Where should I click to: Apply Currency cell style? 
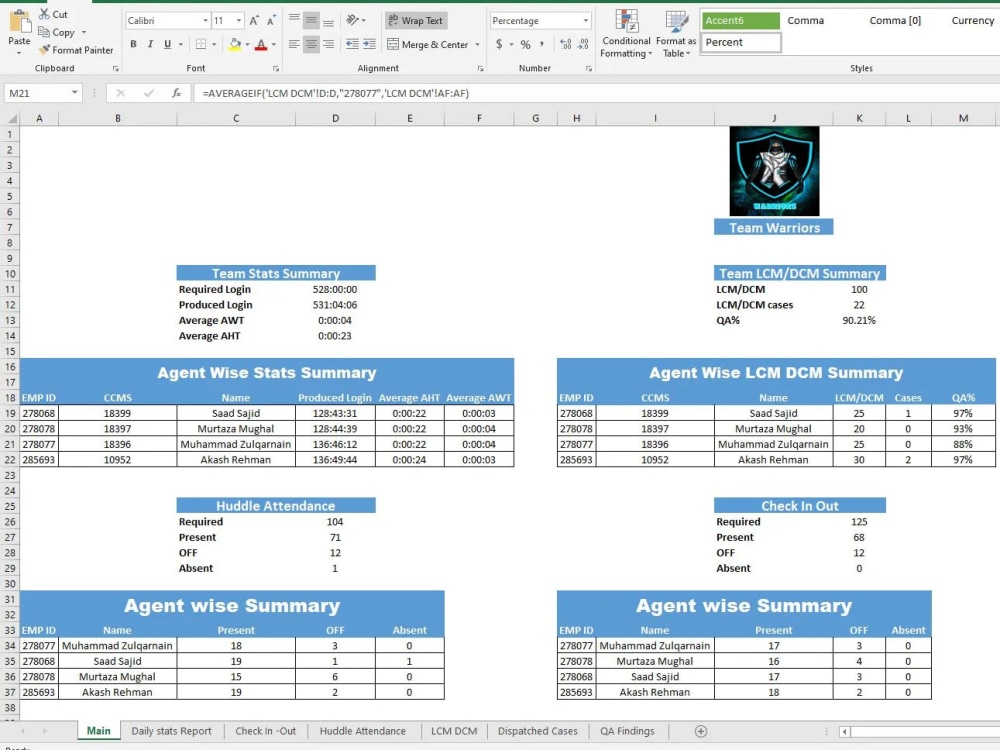click(973, 20)
